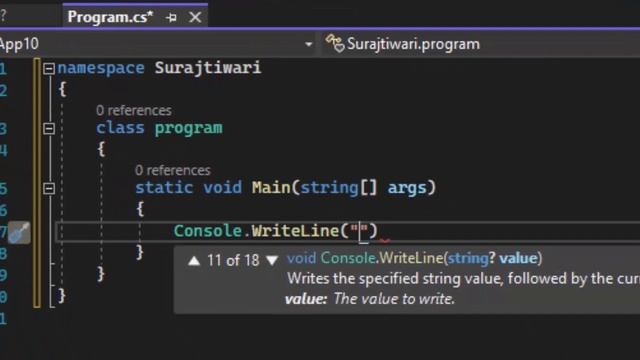The image size is (640, 360).
Task: Click the args parameter
Action: pyautogui.click(x=407, y=188)
